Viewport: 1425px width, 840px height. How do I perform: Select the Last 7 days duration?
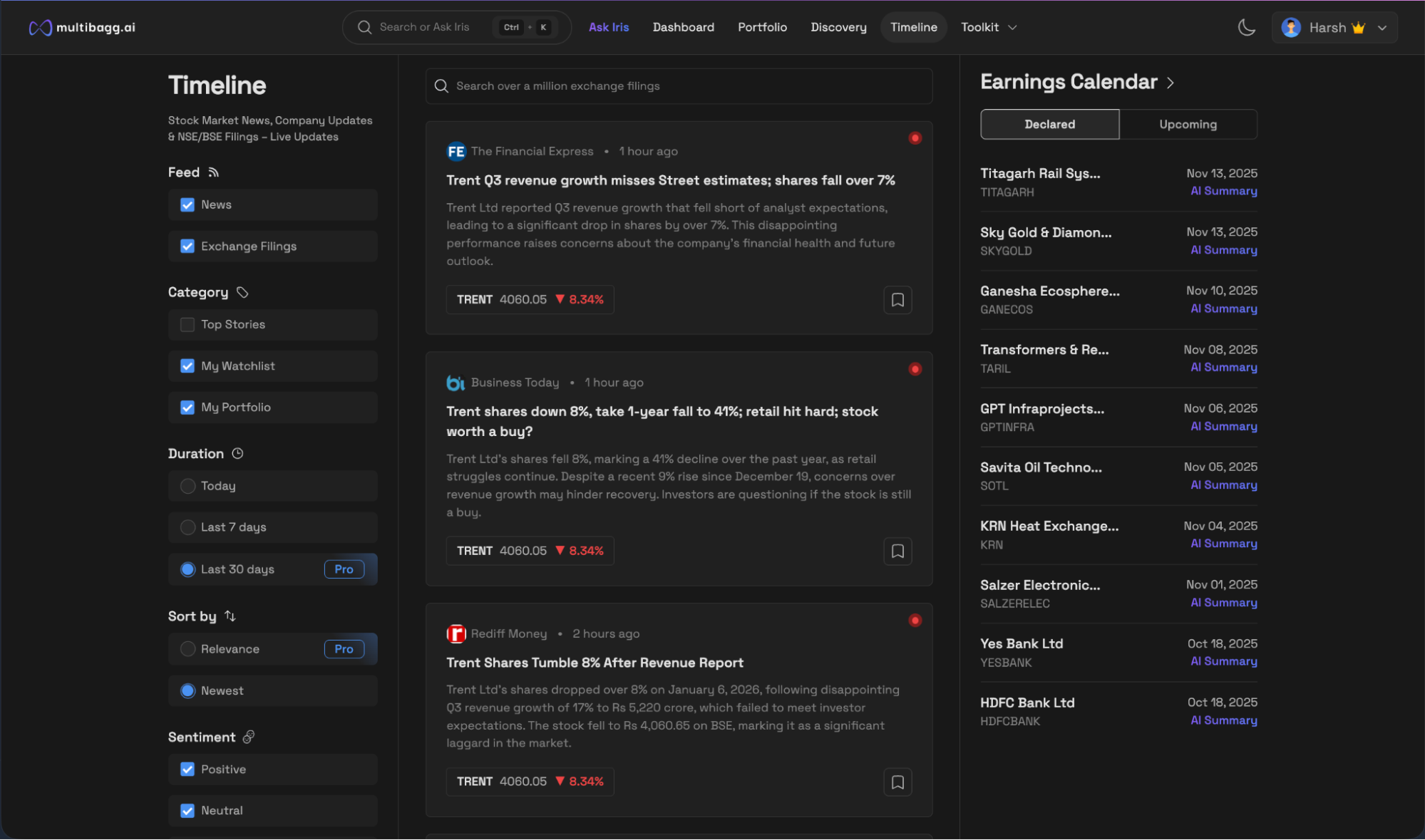[x=188, y=527]
